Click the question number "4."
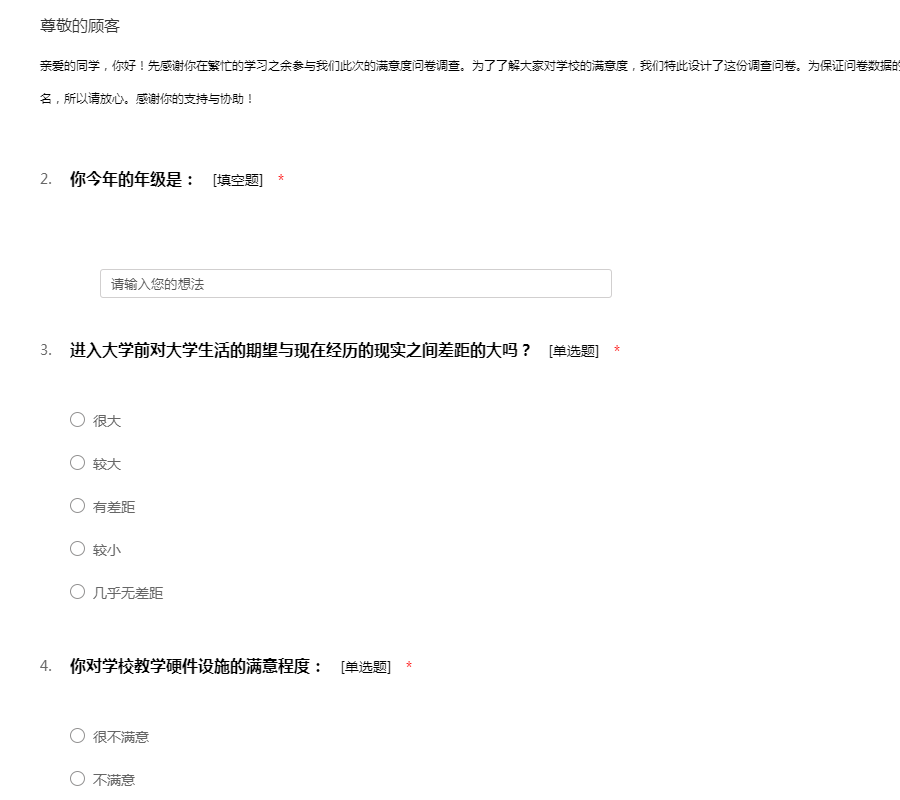 coord(46,667)
